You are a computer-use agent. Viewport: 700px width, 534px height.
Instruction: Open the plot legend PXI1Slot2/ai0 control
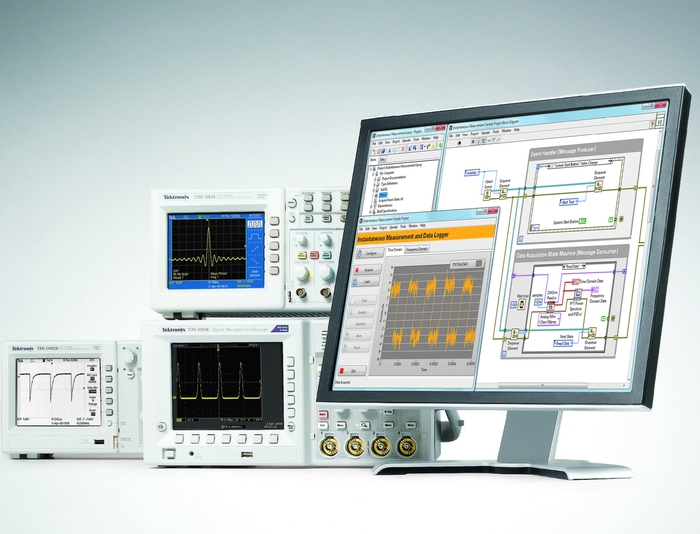(x=467, y=264)
